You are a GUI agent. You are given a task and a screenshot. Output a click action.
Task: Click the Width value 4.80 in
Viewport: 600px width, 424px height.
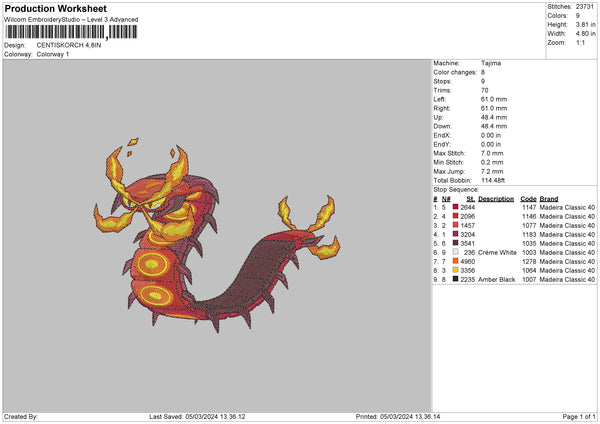(585, 34)
